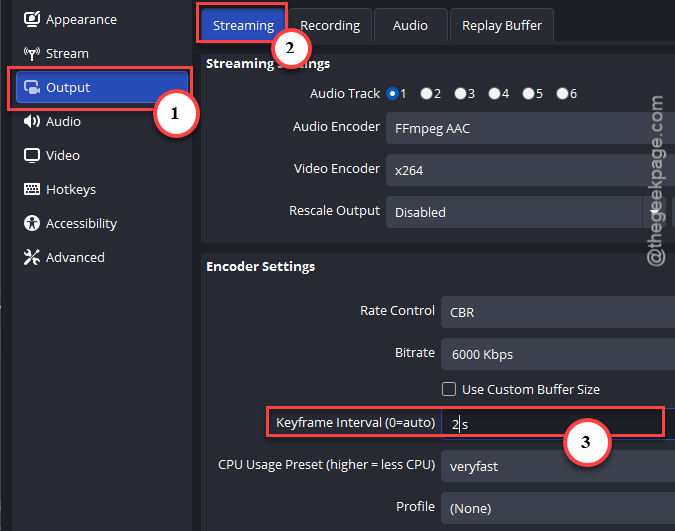
Task: Open the Profile dropdown
Action: click(558, 508)
